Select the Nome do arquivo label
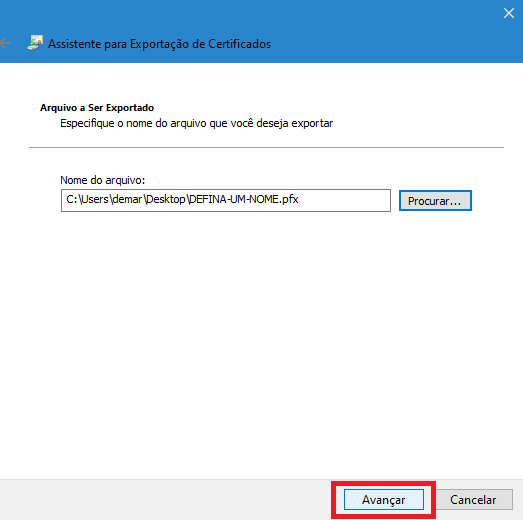The image size is (523, 520). tap(102, 180)
